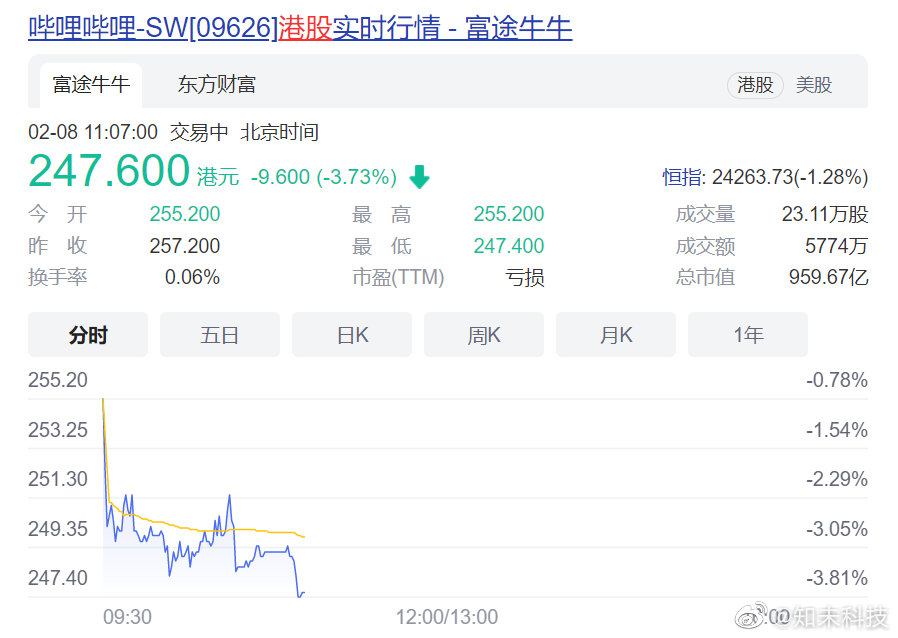Select the 富途牛牛 source tab

[91, 85]
